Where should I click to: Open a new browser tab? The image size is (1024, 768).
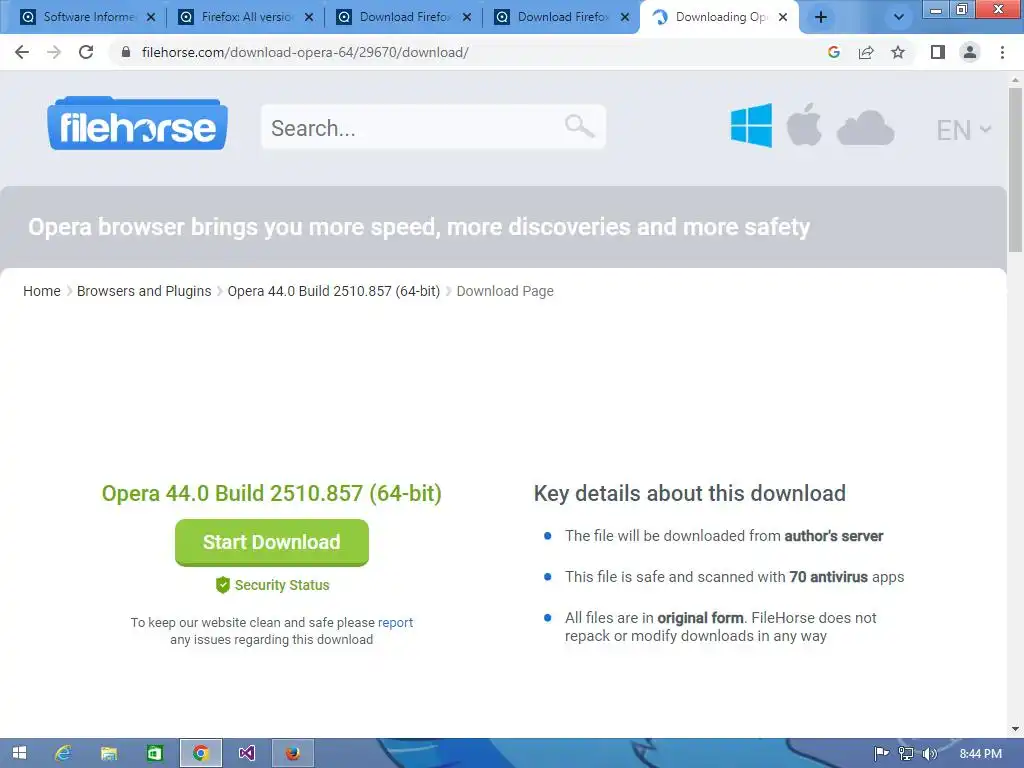pos(821,17)
